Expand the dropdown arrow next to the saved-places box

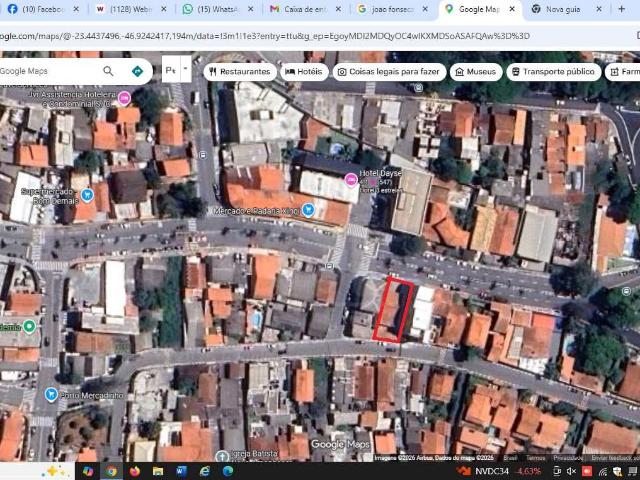tap(185, 69)
